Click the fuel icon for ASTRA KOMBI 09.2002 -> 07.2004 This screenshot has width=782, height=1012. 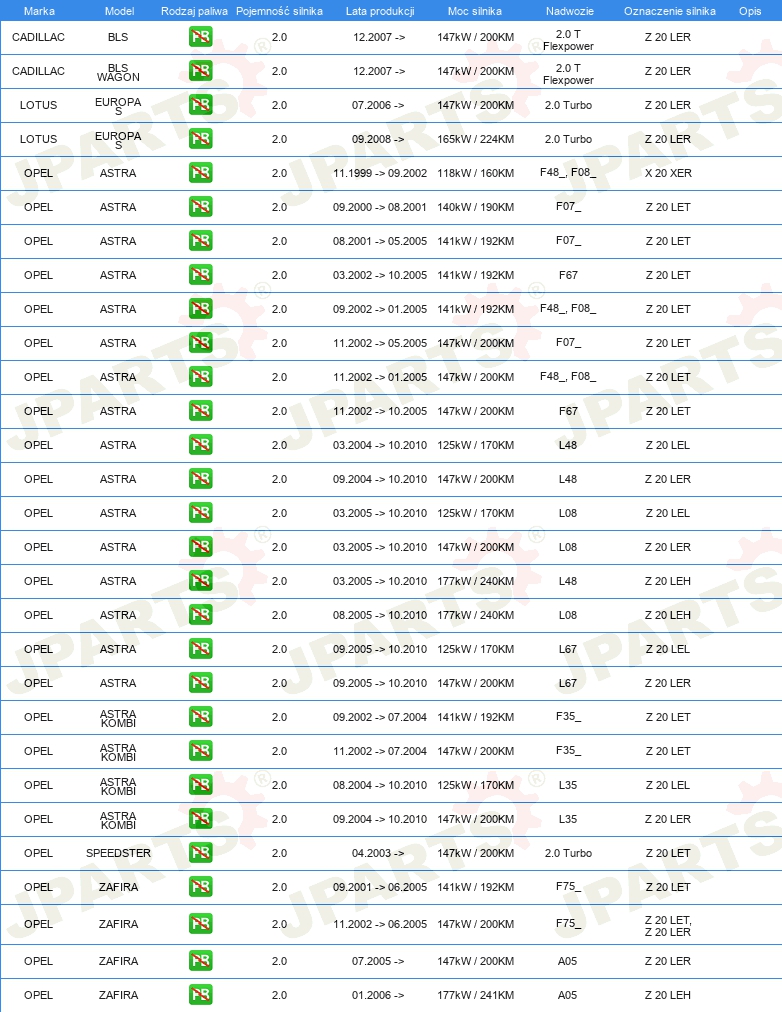point(201,716)
